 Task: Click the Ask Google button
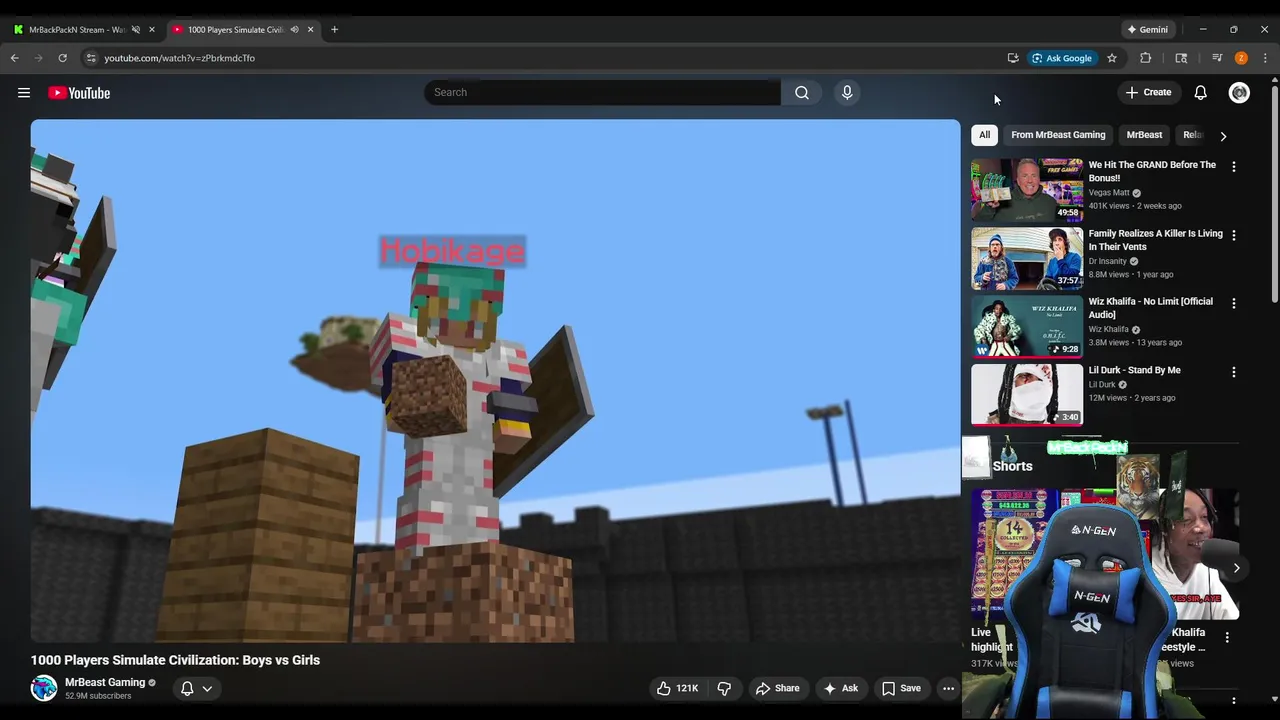[1062, 58]
